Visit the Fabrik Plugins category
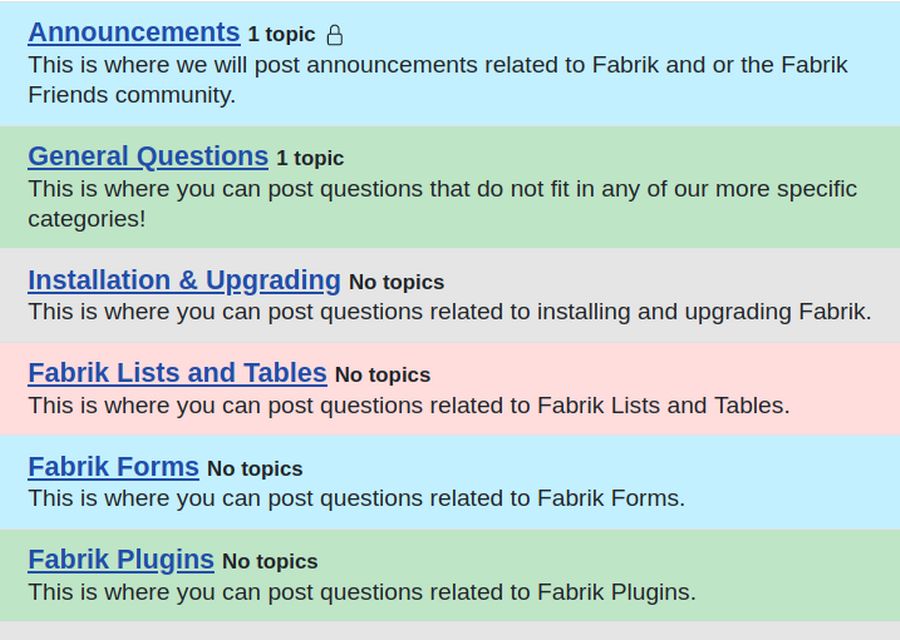Screen dimensions: 900x640 coord(121,560)
